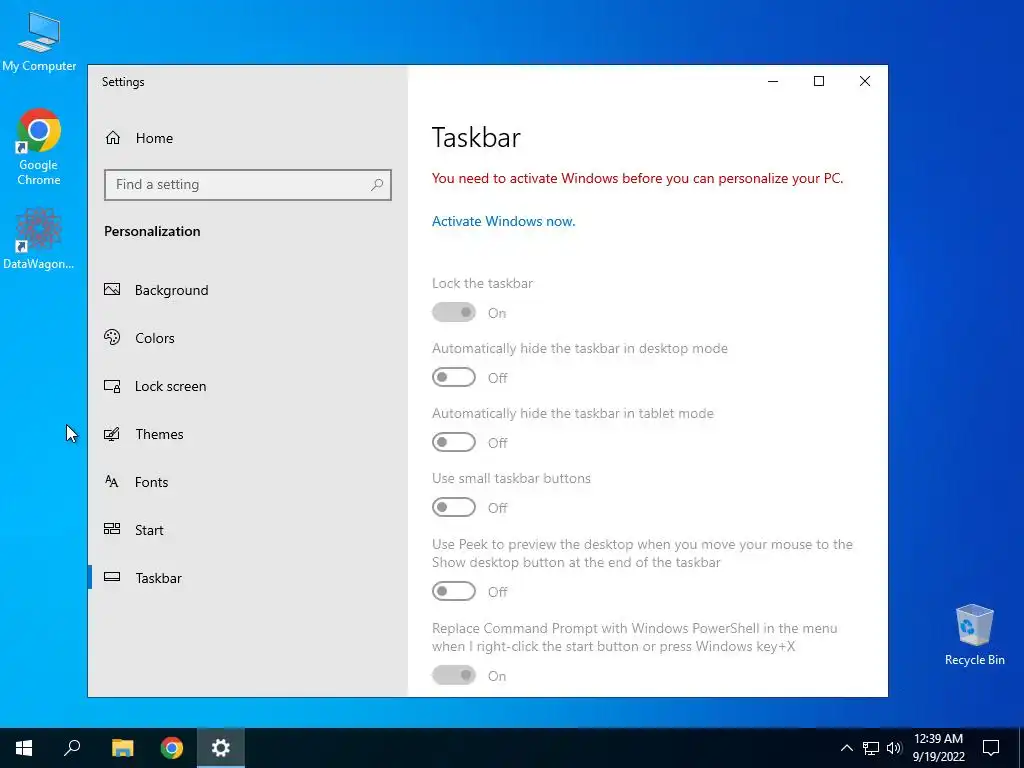Go to Home in Settings
The height and width of the screenshot is (768, 1024).
tap(248, 138)
